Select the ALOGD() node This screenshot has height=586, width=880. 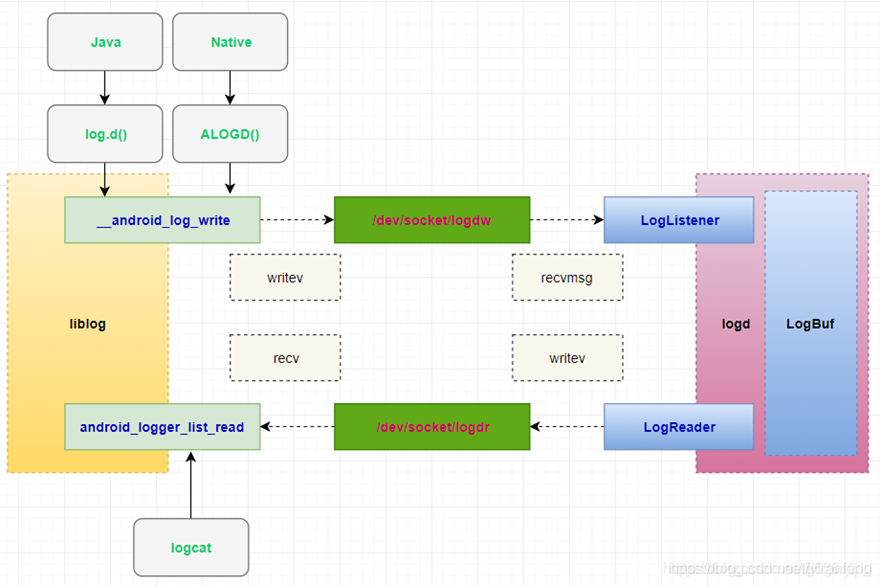pyautogui.click(x=230, y=134)
